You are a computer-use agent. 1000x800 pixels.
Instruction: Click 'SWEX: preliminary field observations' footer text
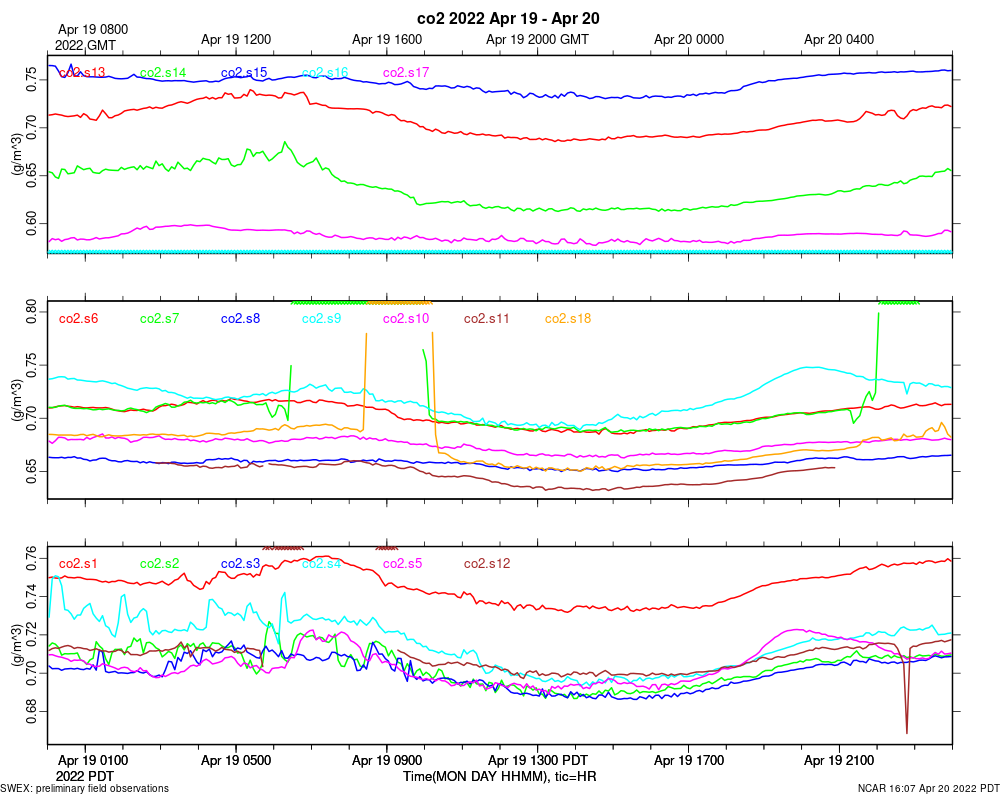pos(84,789)
